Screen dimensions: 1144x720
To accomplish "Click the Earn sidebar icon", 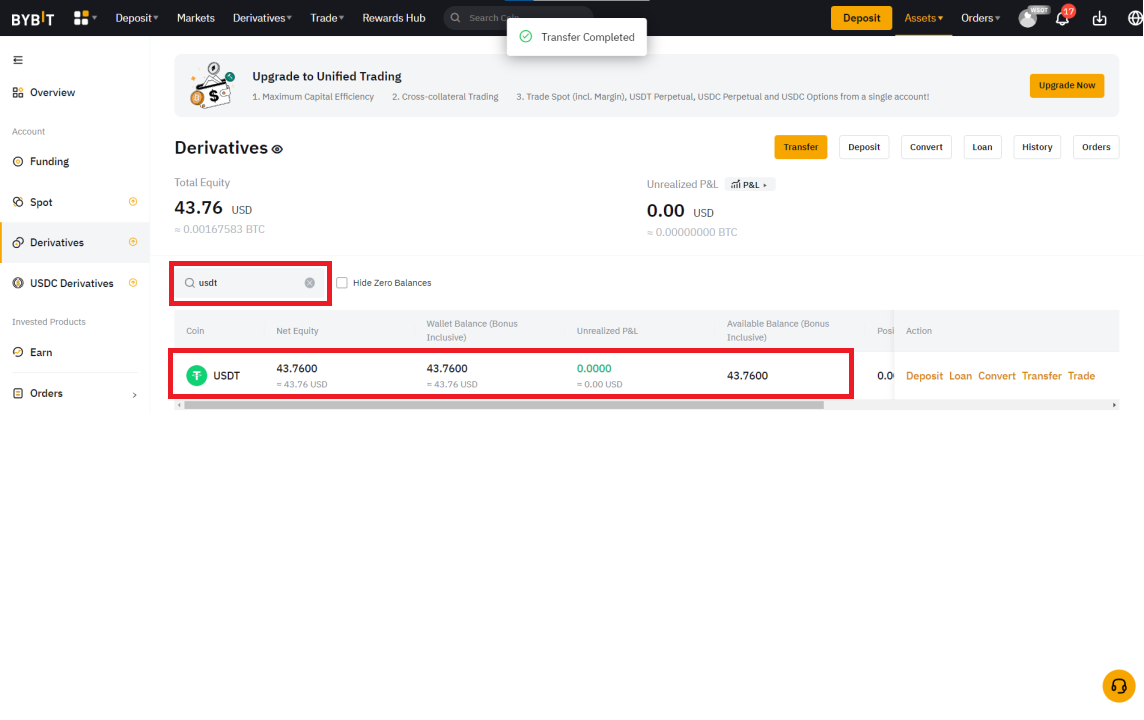I will [18, 352].
